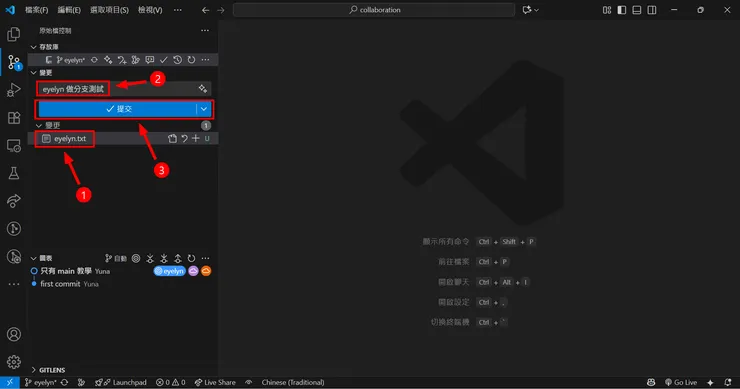Open file icon for eyelyn.txt
The width and height of the screenshot is (740, 389).
[x=172, y=138]
